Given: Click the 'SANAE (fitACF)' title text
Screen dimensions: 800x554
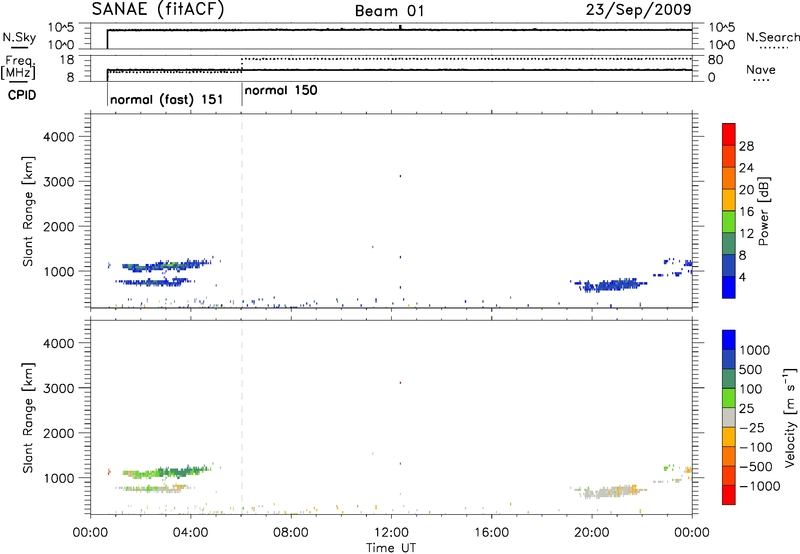Looking at the screenshot, I should [158, 9].
